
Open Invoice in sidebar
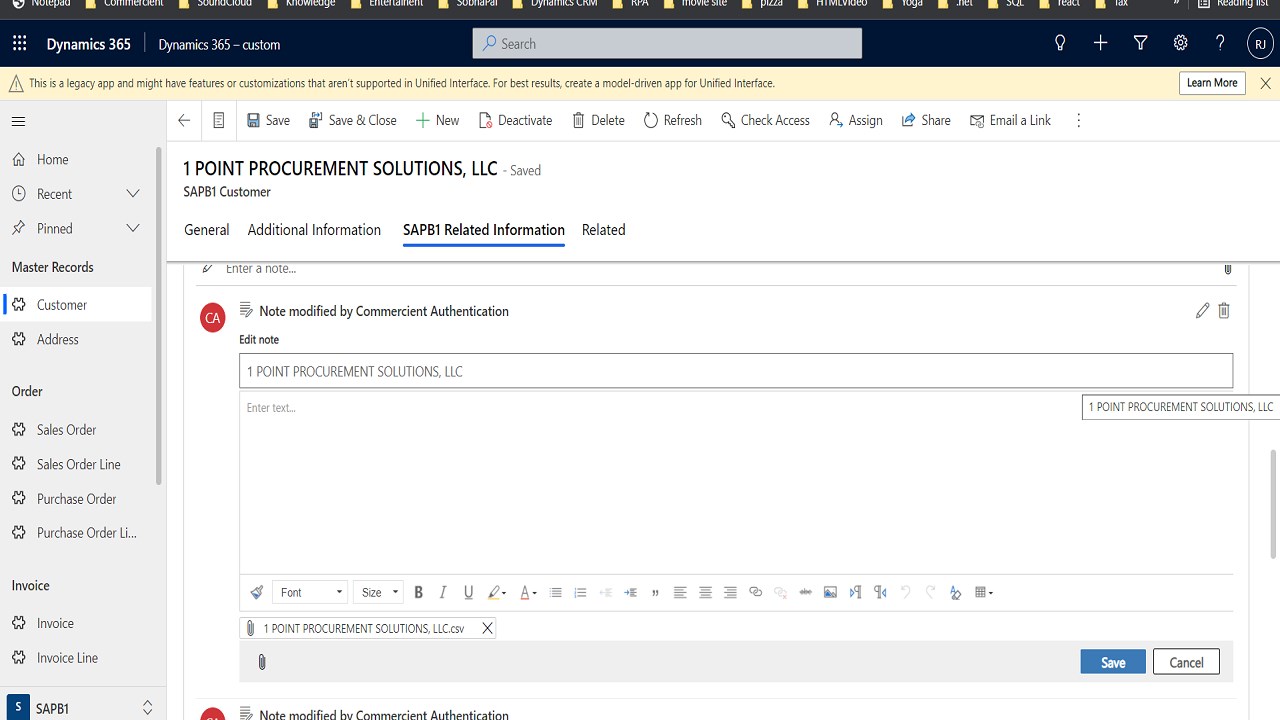pyautogui.click(x=76, y=623)
